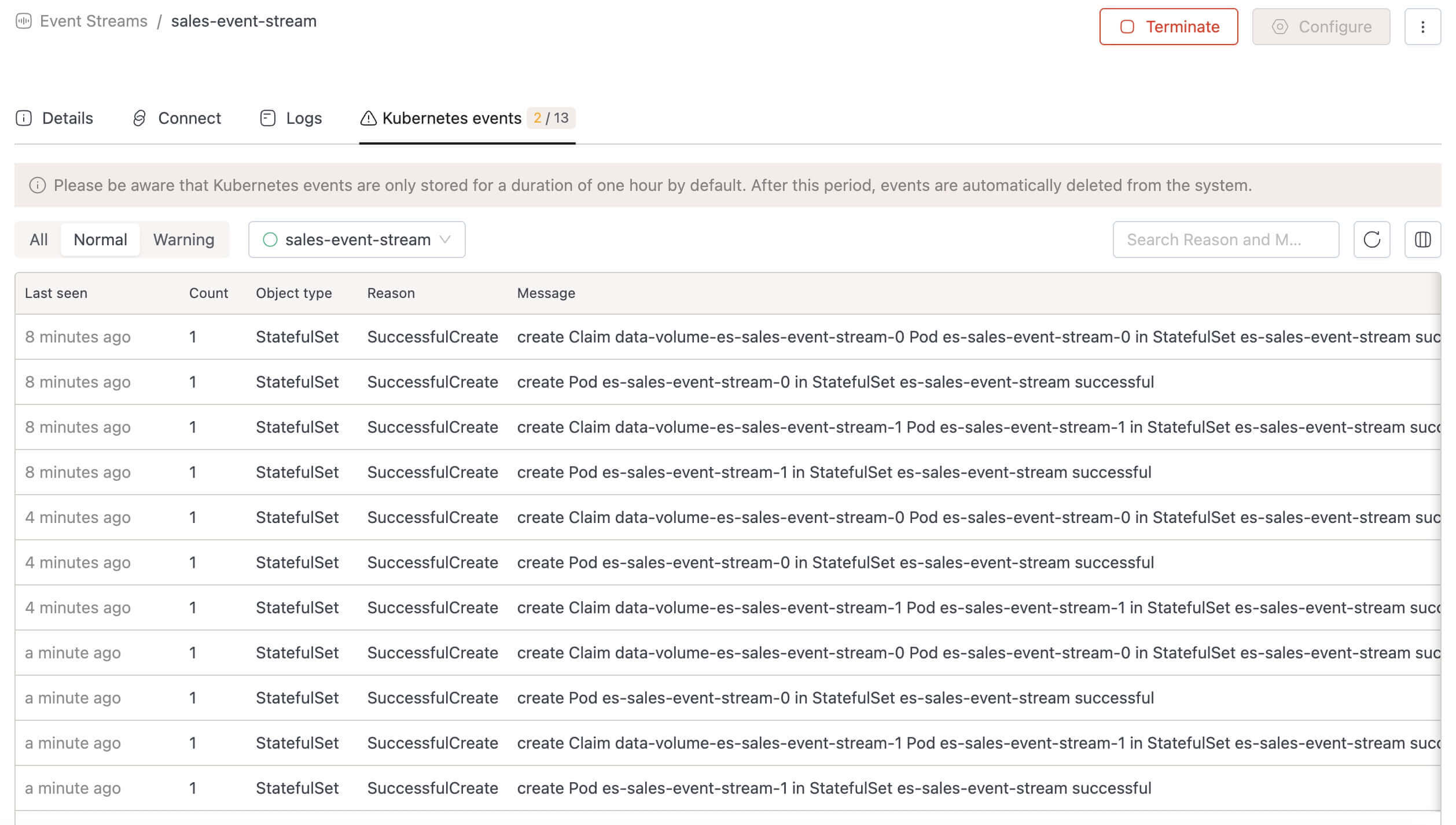Viewport: 1456px width, 825px height.
Task: Filter events by Normal type
Action: click(100, 240)
